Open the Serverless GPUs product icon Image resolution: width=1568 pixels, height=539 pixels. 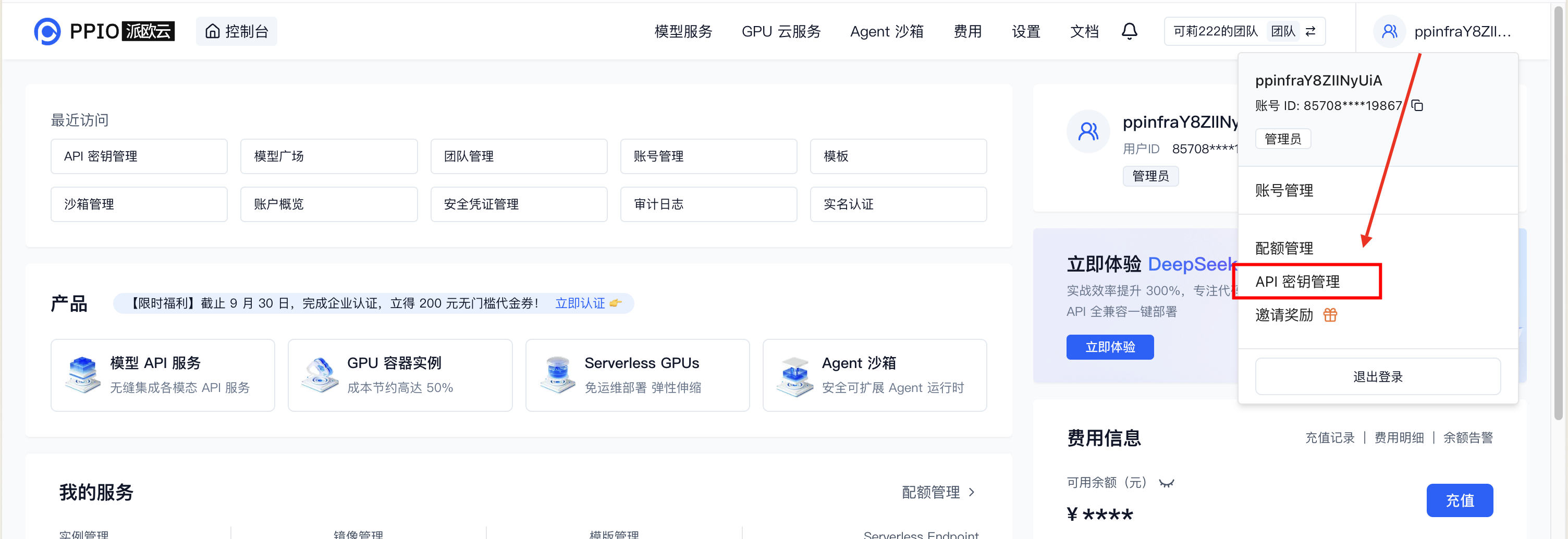557,375
